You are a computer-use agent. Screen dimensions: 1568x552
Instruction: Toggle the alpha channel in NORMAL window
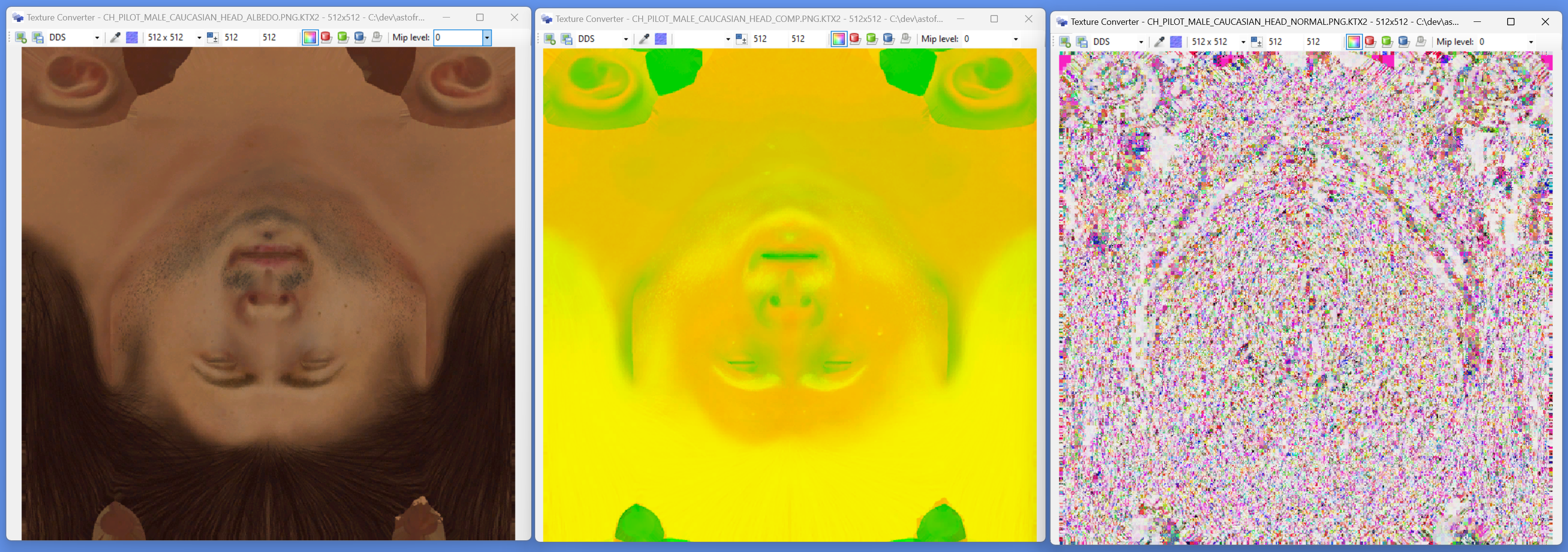coord(1421,42)
